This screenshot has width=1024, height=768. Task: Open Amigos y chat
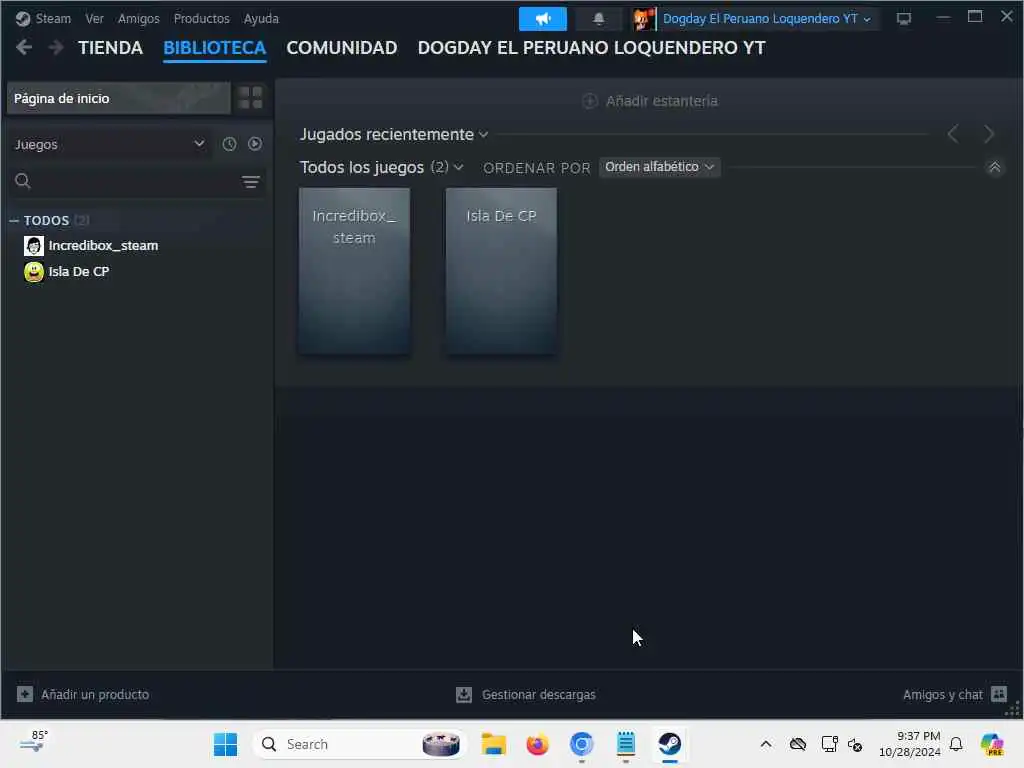click(x=942, y=694)
